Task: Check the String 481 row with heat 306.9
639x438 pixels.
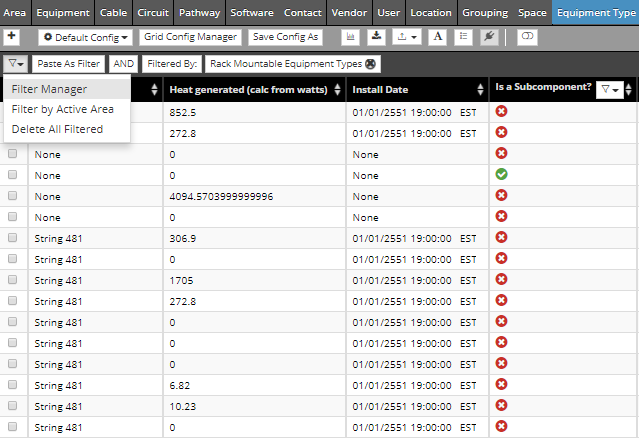Action: 13,238
